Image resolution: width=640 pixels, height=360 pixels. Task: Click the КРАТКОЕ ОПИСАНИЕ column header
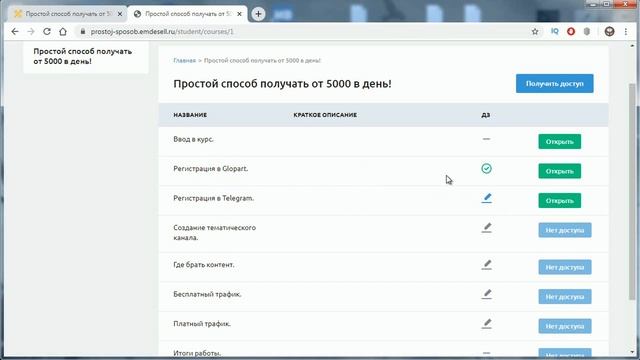[x=325, y=115]
